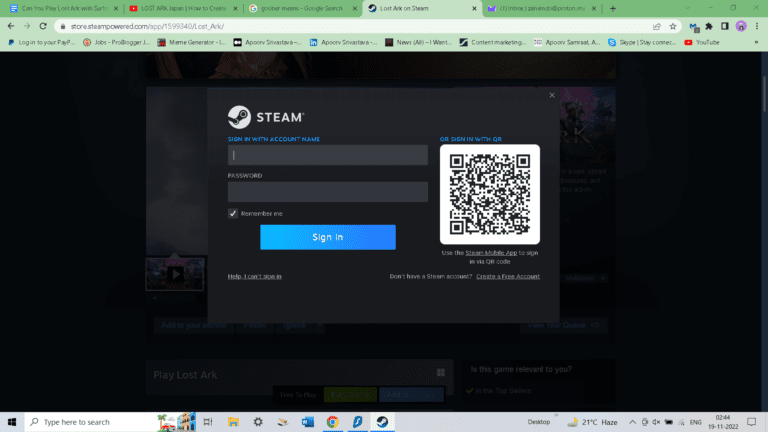The height and width of the screenshot is (432, 768).
Task: Open News (All) - I Want bookmark
Action: pos(419,43)
